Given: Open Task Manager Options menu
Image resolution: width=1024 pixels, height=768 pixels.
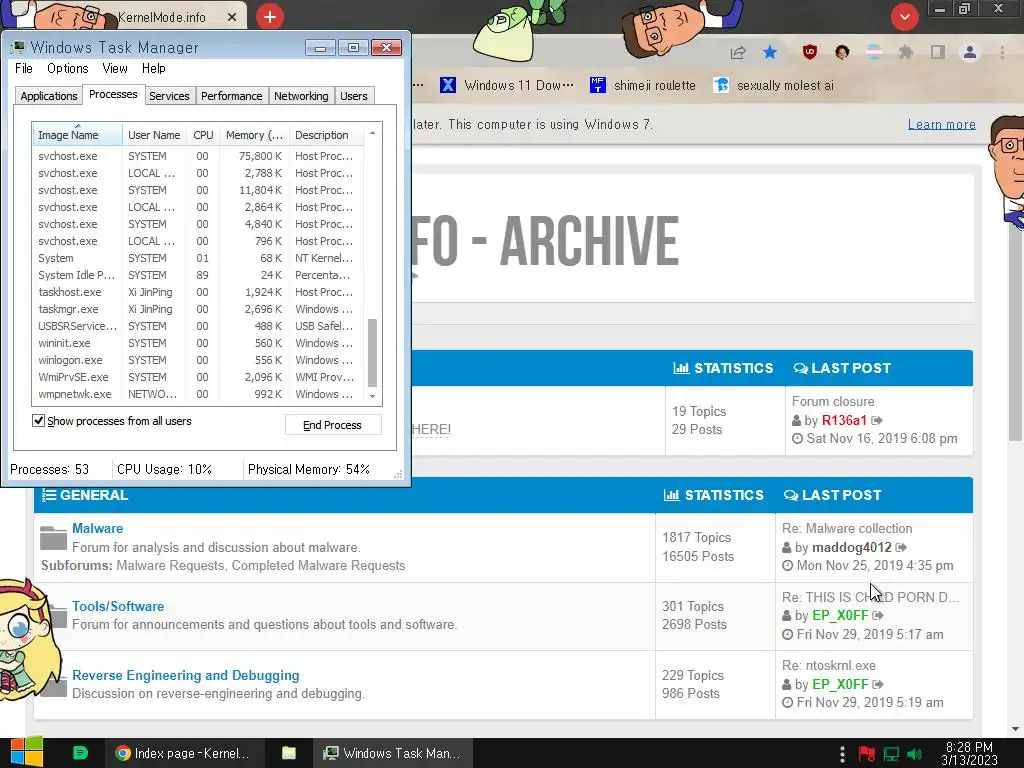Looking at the screenshot, I should click(x=67, y=68).
